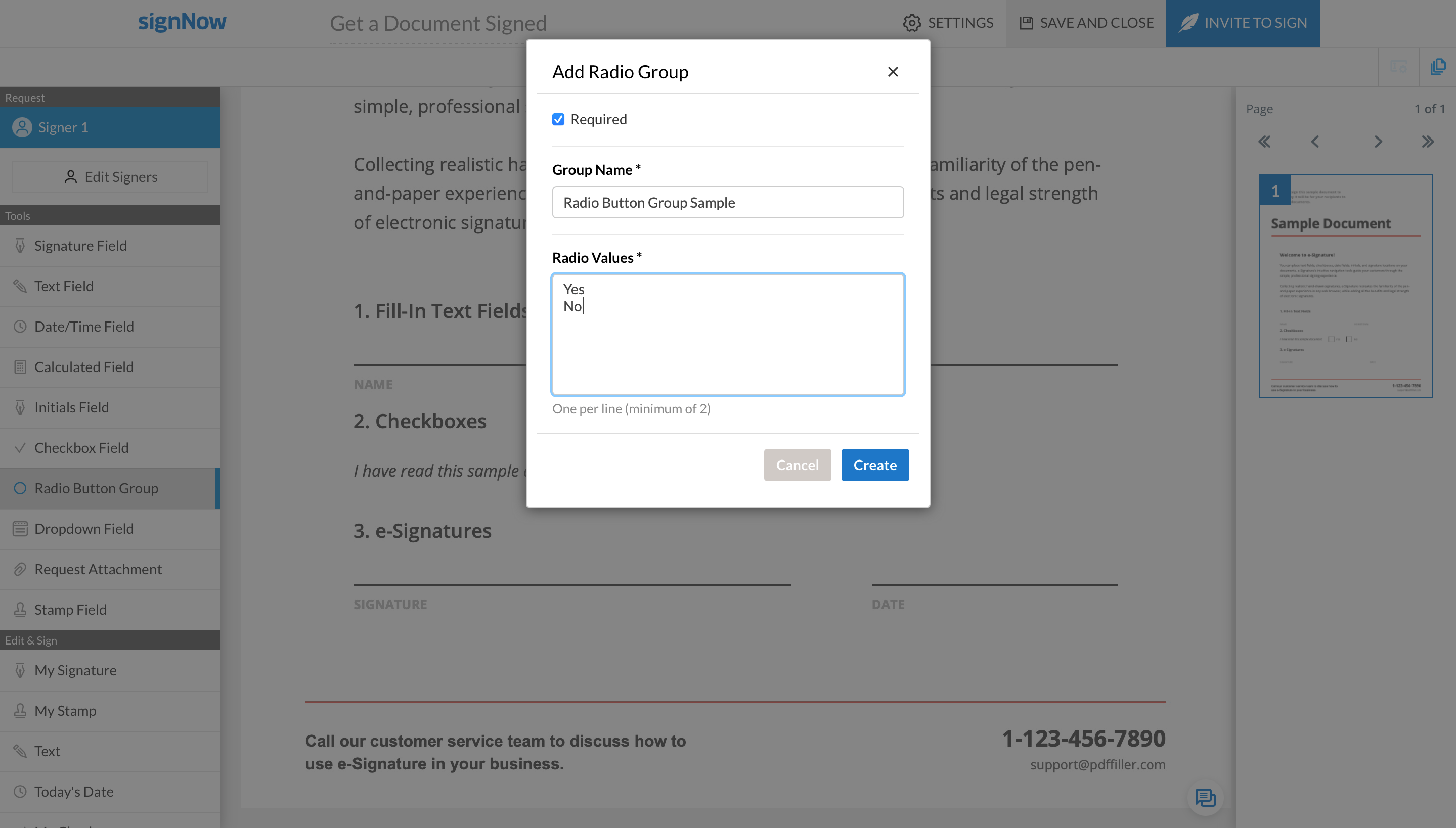
Task: Open the Settings menu
Action: pyautogui.click(x=948, y=23)
